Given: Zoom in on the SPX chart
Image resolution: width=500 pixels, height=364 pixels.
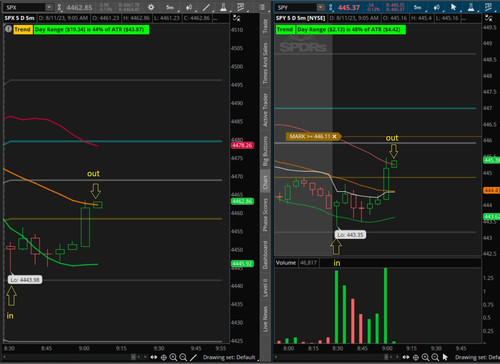Looking at the screenshot, I should pos(173,357).
